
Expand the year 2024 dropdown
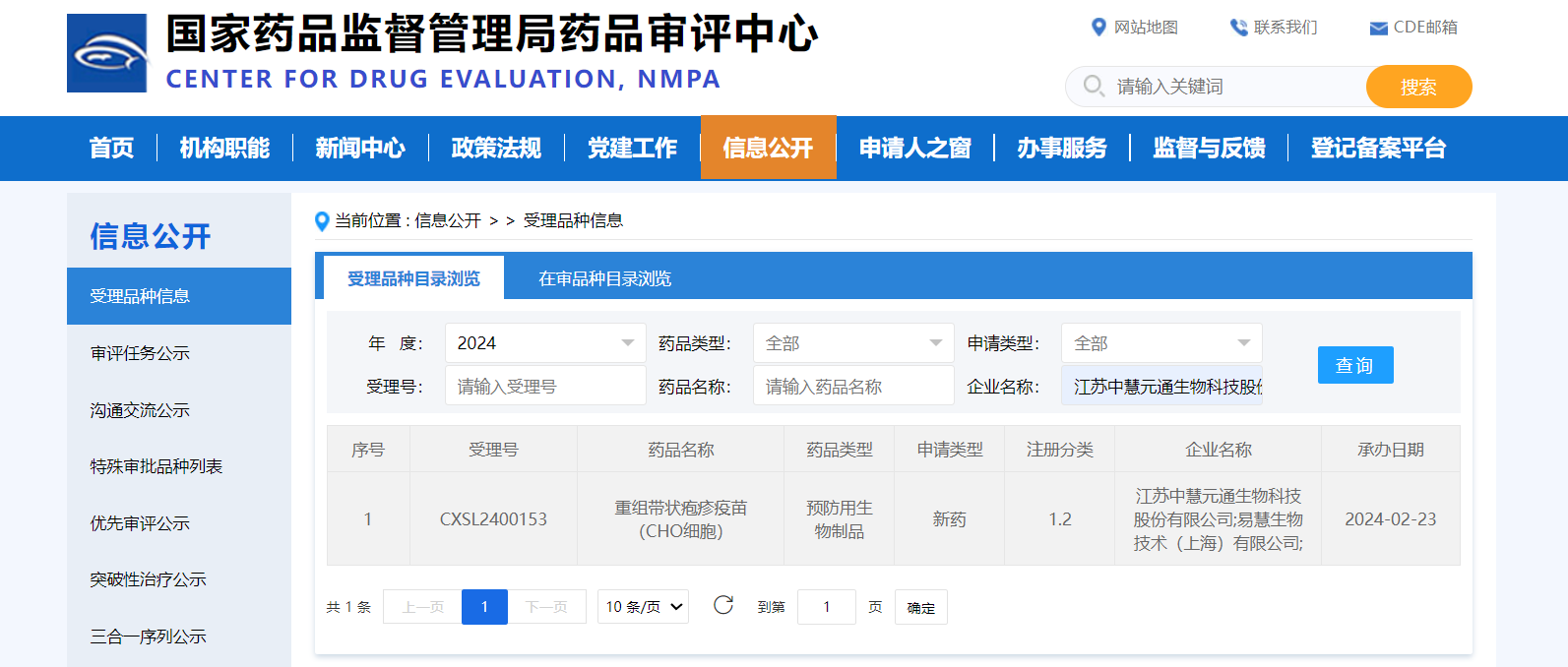click(x=545, y=343)
